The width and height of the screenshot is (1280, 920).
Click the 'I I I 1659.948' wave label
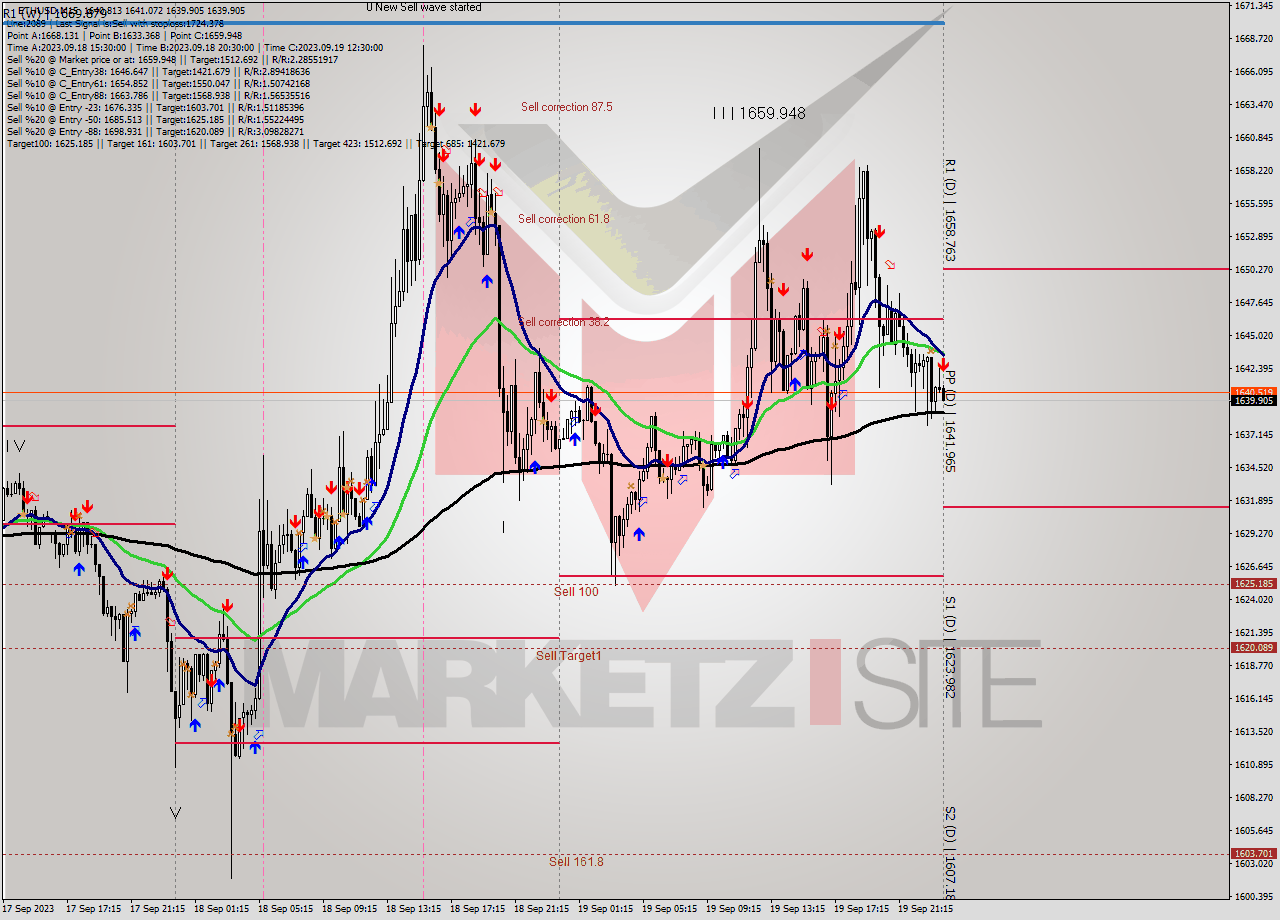pyautogui.click(x=759, y=114)
